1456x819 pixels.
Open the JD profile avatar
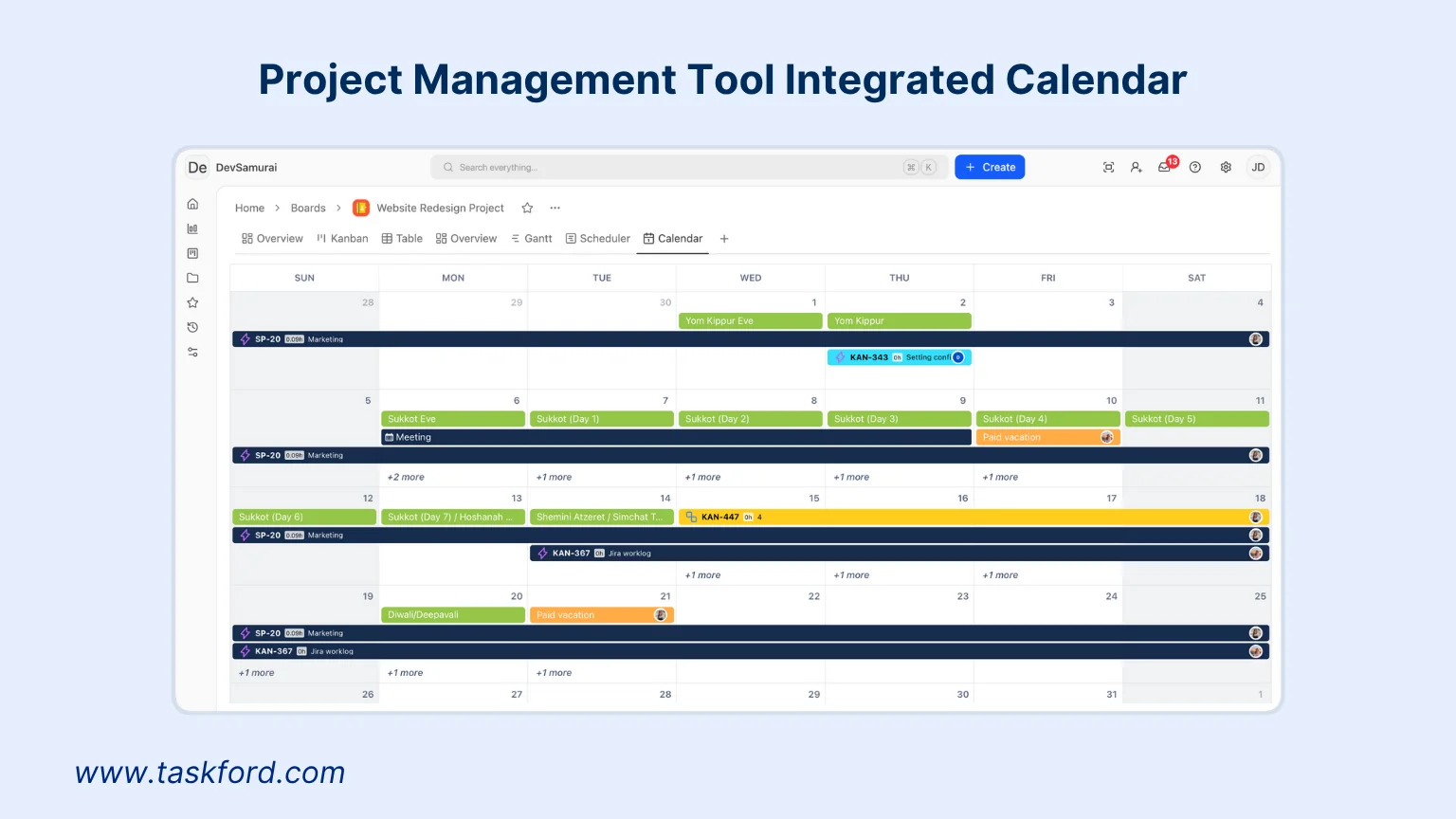tap(1258, 167)
